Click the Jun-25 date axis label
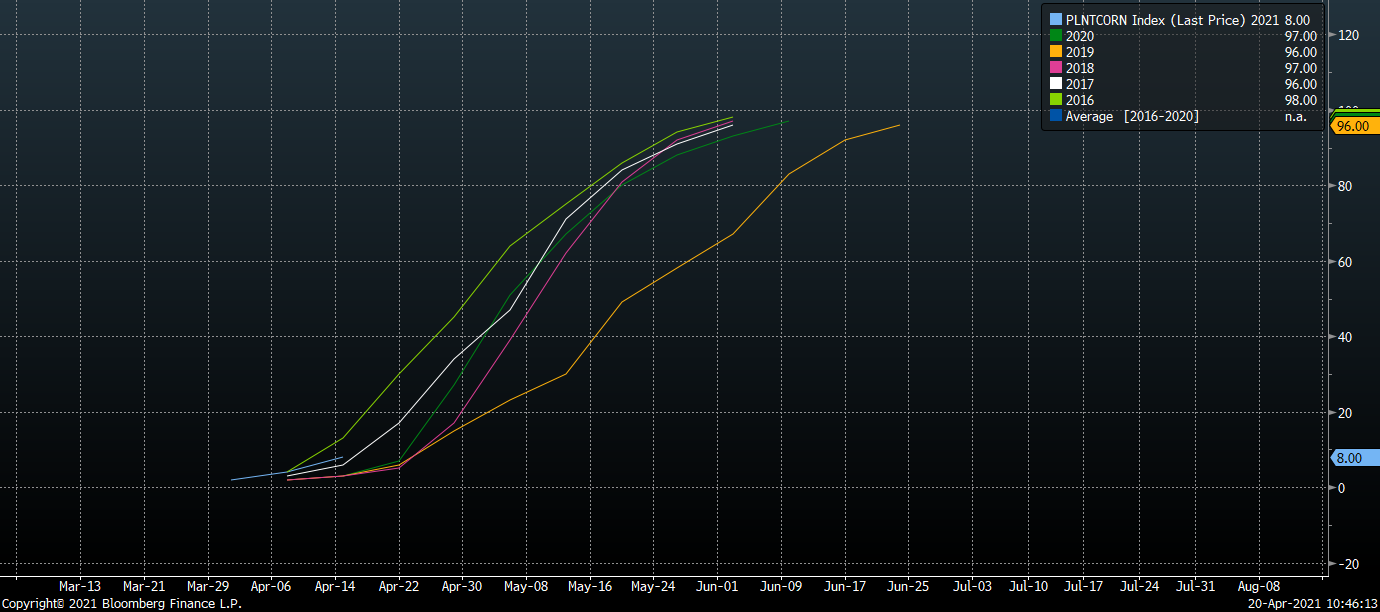The image size is (1380, 612). coord(908,586)
